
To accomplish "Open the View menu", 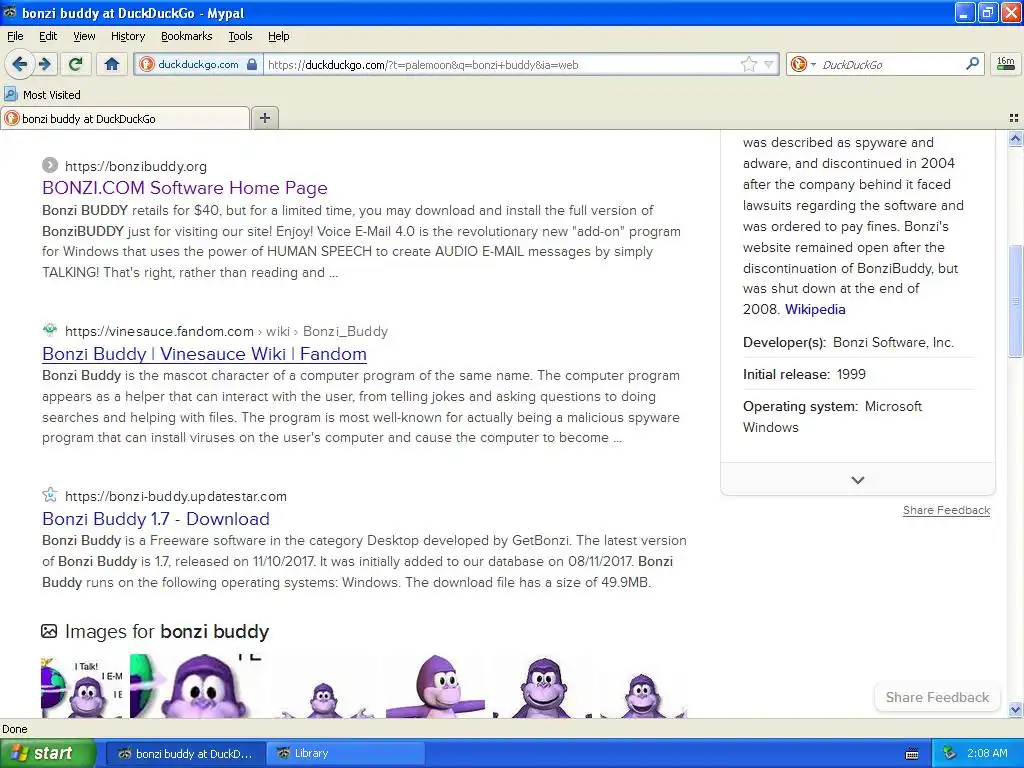I will pyautogui.click(x=84, y=36).
